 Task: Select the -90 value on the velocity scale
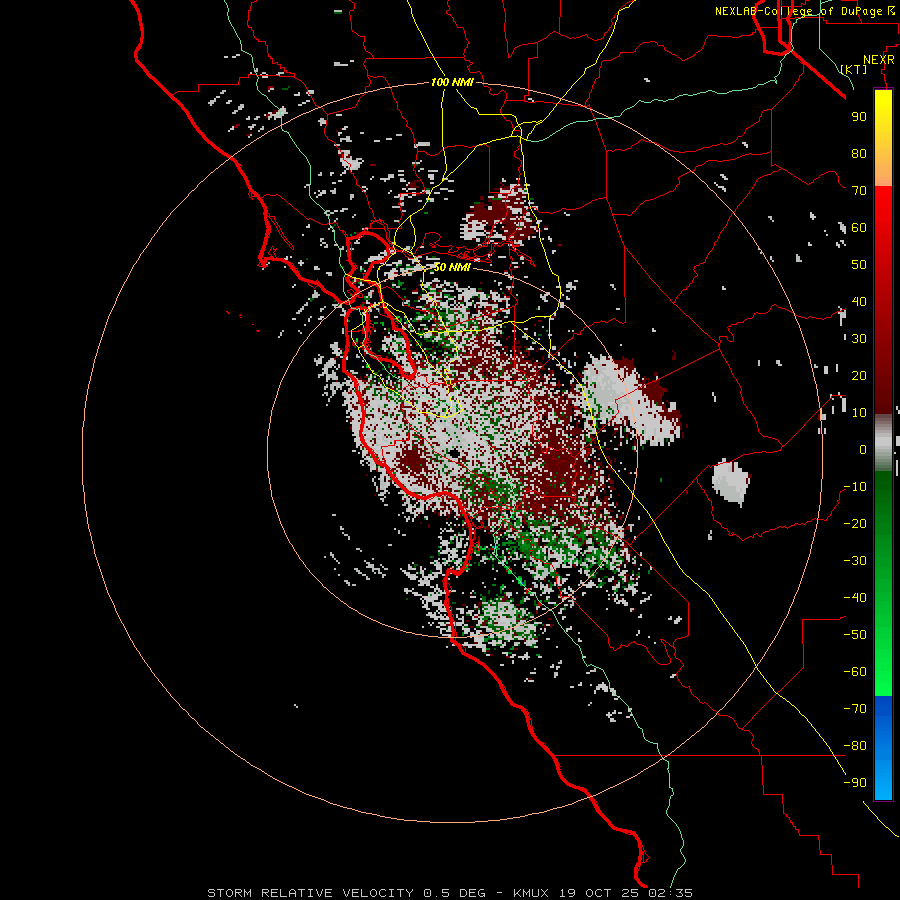[855, 782]
